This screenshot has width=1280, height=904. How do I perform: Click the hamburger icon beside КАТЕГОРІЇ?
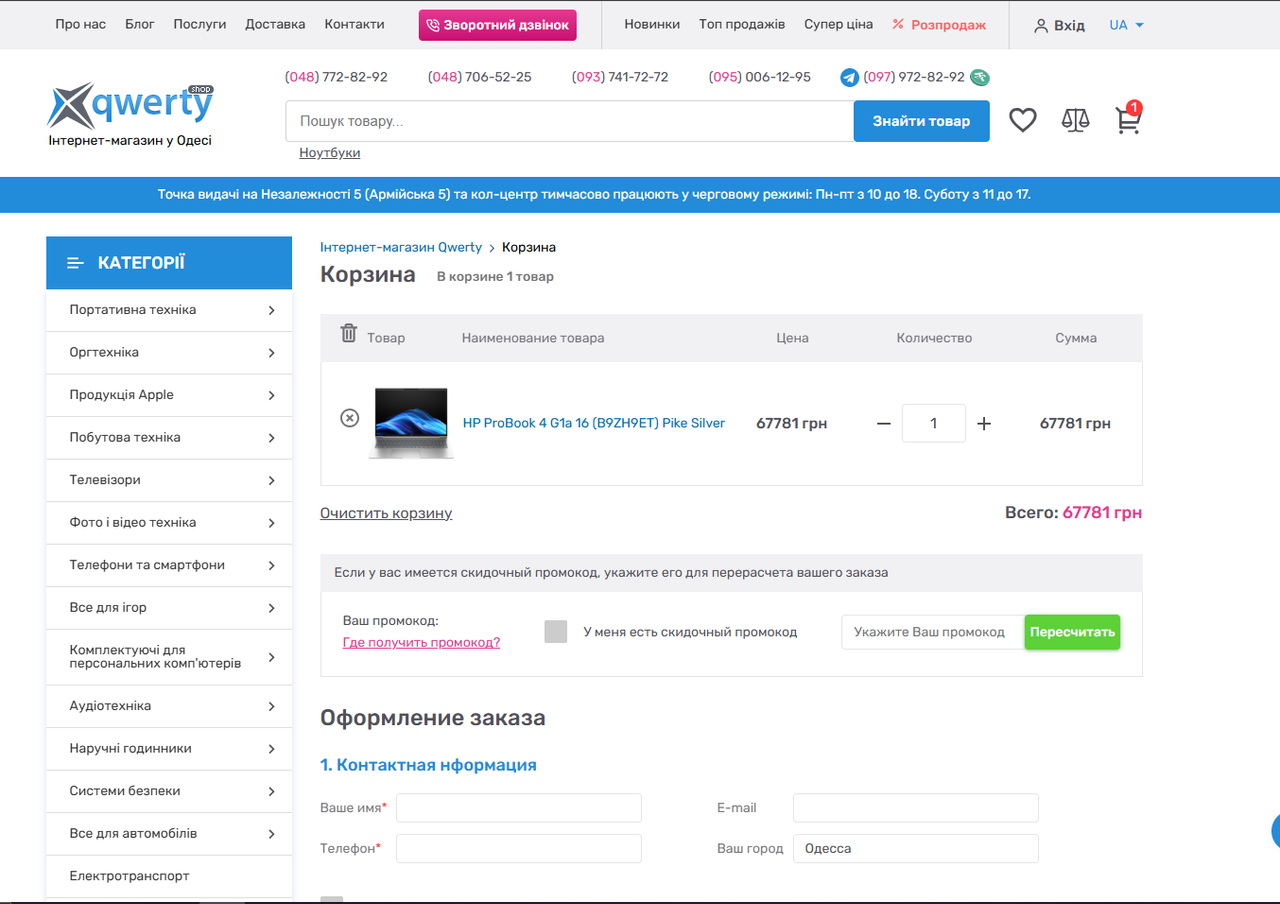pos(75,263)
